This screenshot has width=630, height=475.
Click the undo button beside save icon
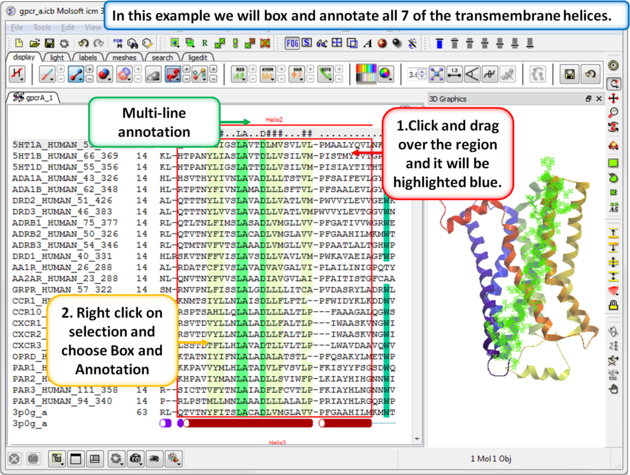point(591,75)
